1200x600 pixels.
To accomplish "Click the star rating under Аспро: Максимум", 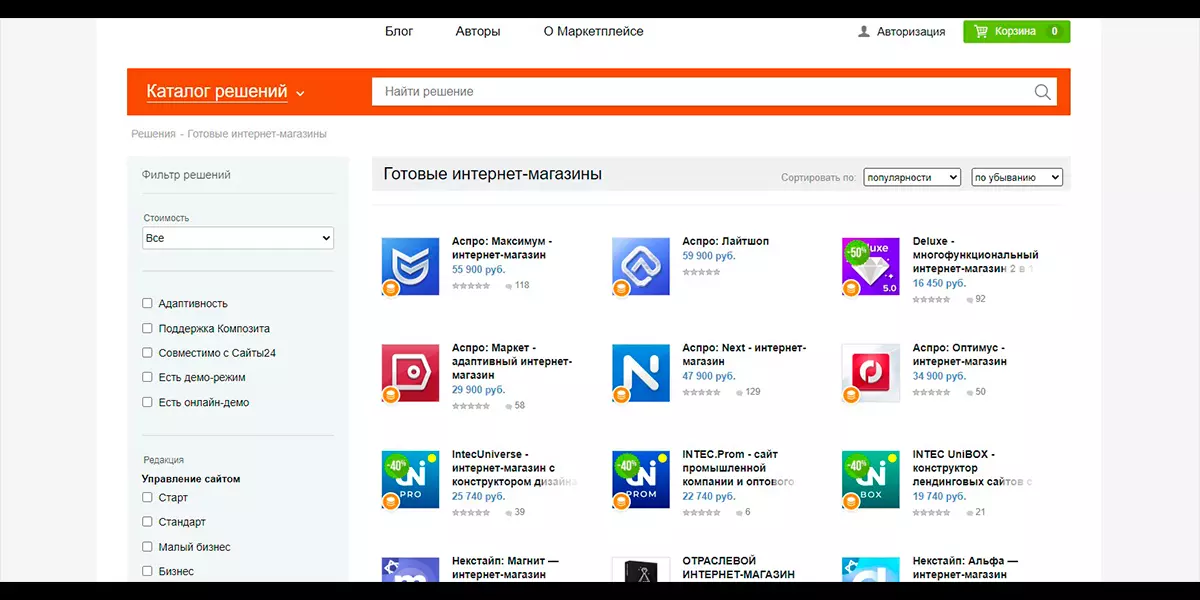I will point(471,286).
